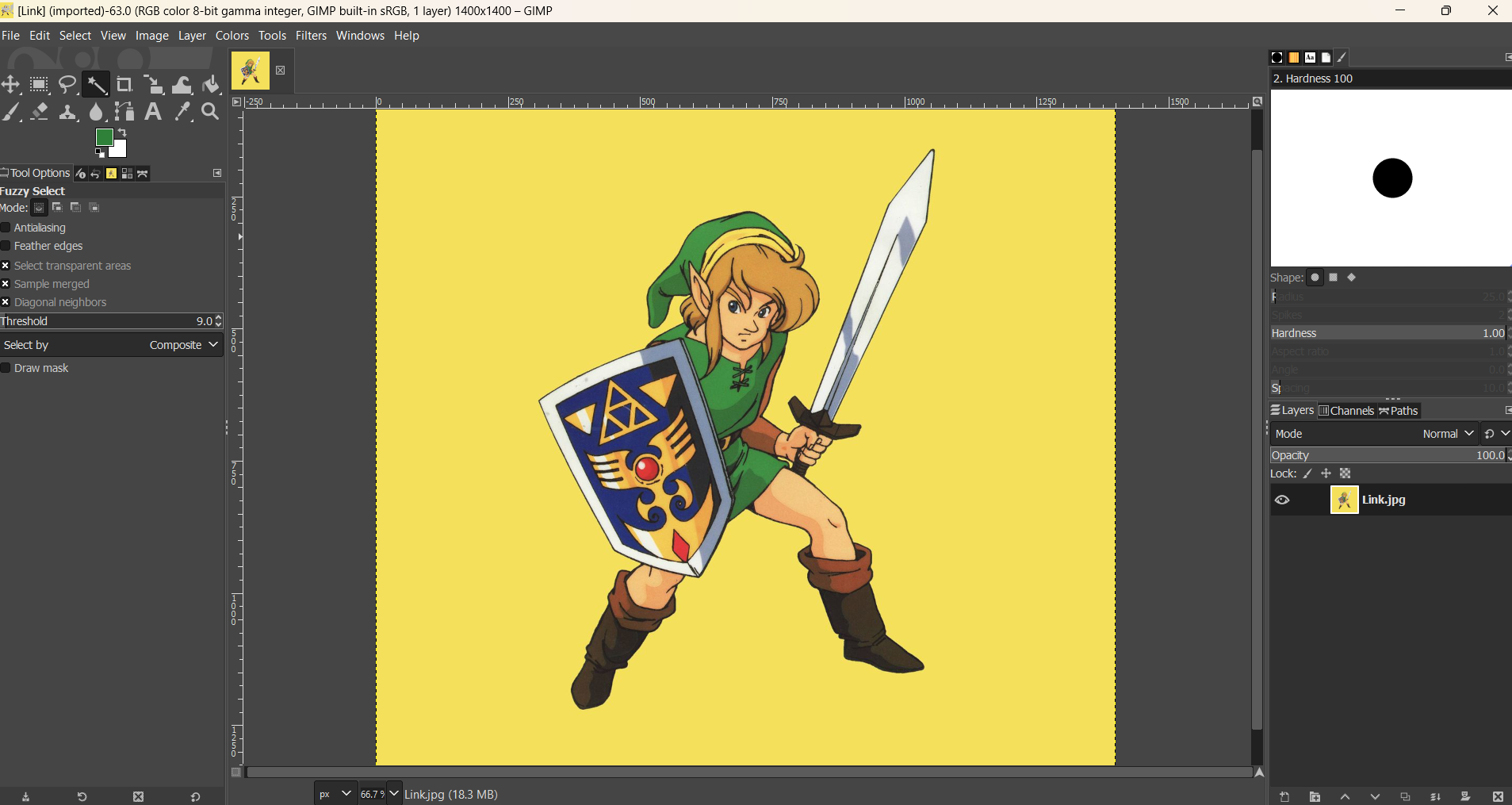Select the Text tool
Screen dimensions: 1512x805
154,113
